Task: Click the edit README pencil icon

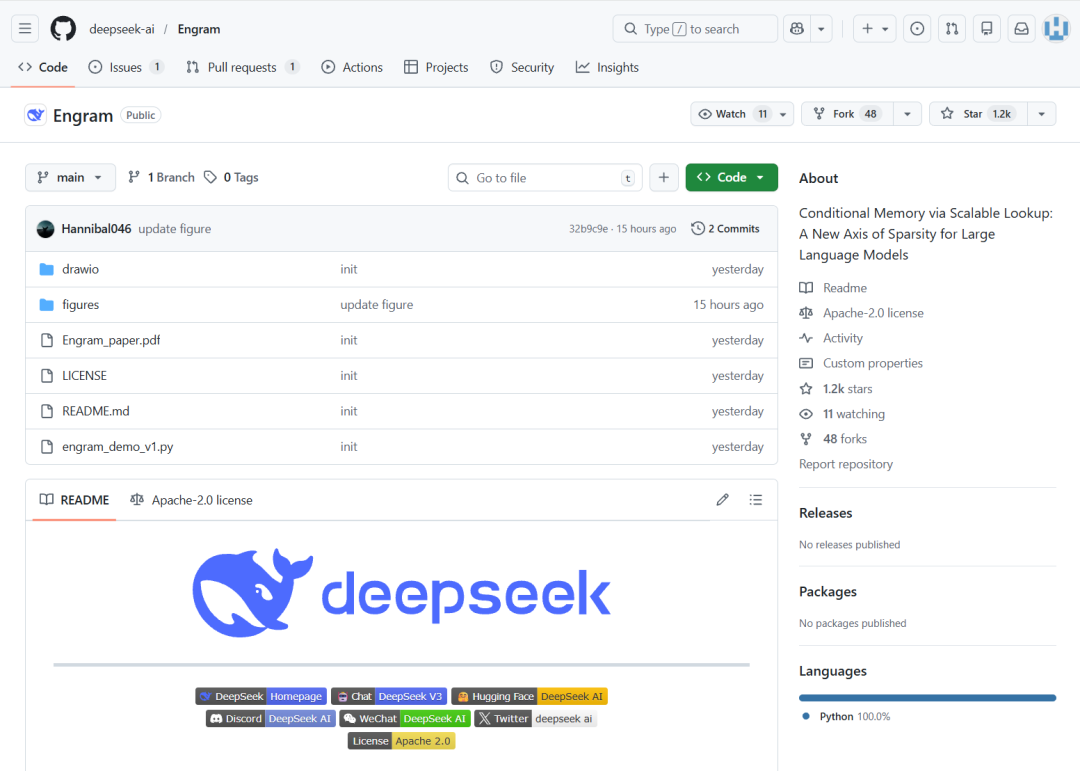Action: [x=722, y=499]
